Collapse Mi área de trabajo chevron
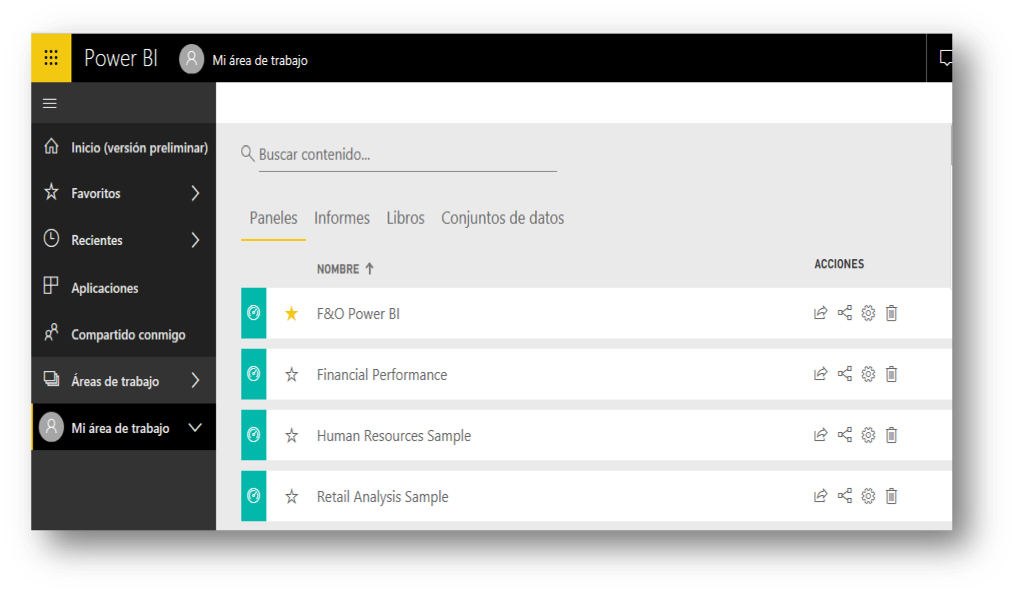Screen dimensions: 1016x593 (x=195, y=428)
